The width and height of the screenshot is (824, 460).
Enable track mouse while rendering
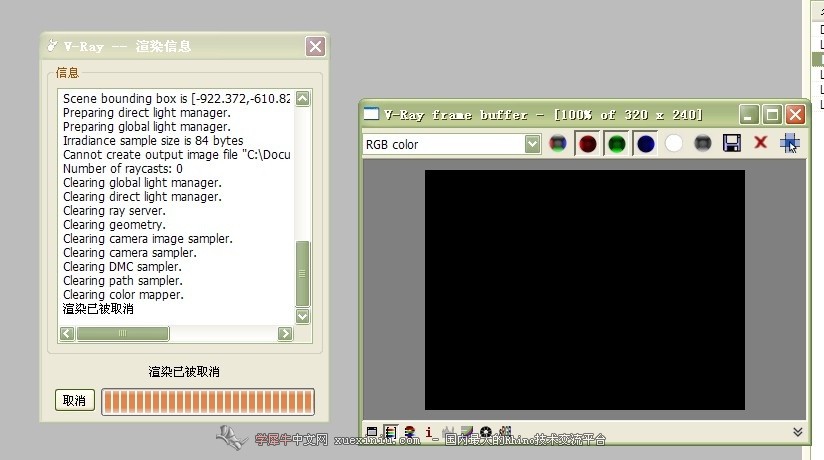point(789,143)
